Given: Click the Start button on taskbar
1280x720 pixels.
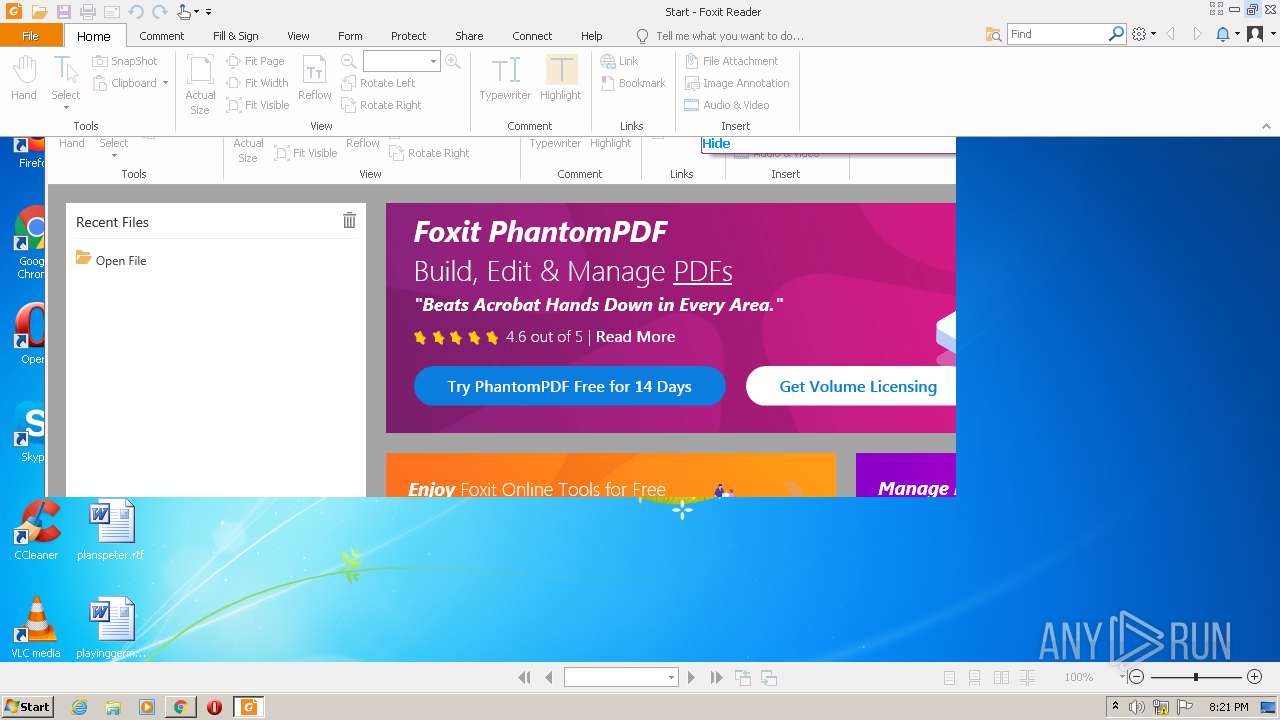Looking at the screenshot, I should [x=28, y=707].
